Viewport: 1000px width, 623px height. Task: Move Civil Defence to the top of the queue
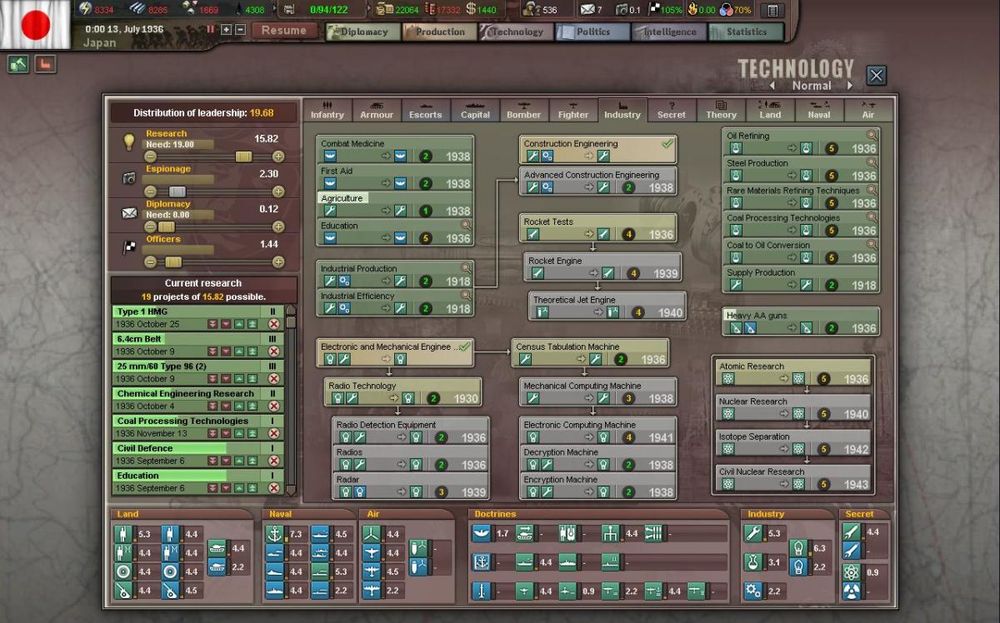(x=253, y=460)
